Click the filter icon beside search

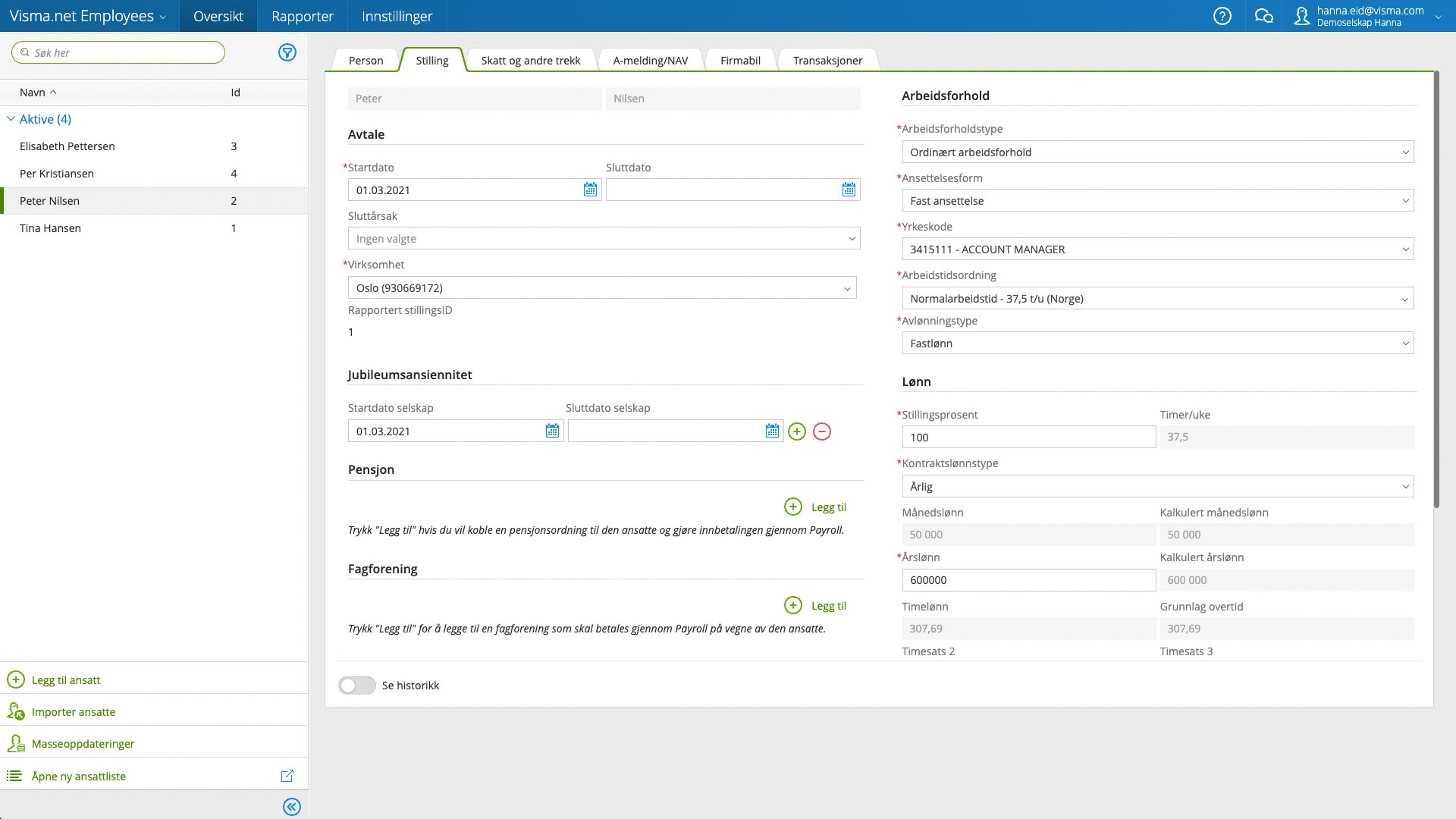click(x=287, y=52)
